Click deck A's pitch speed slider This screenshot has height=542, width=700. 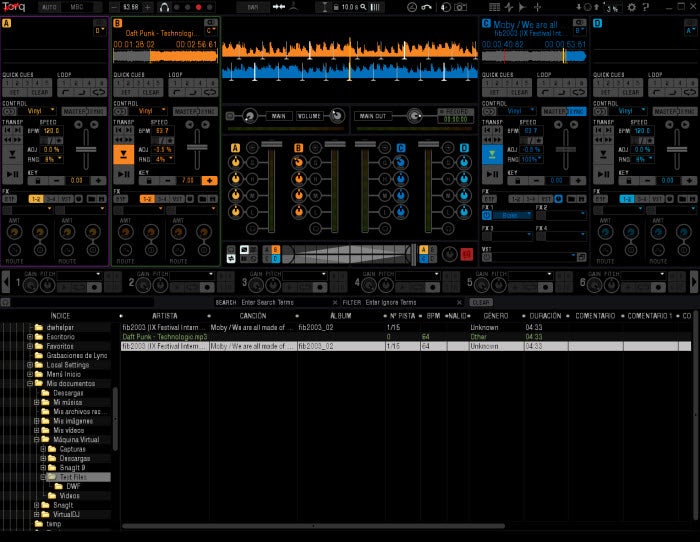(x=87, y=150)
